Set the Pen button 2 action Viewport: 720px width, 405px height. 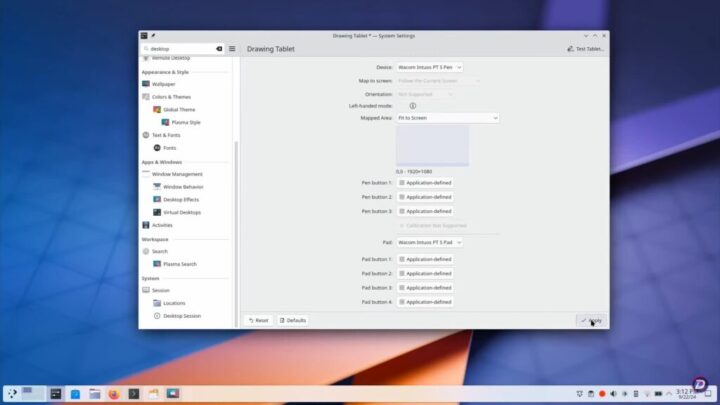click(x=425, y=197)
